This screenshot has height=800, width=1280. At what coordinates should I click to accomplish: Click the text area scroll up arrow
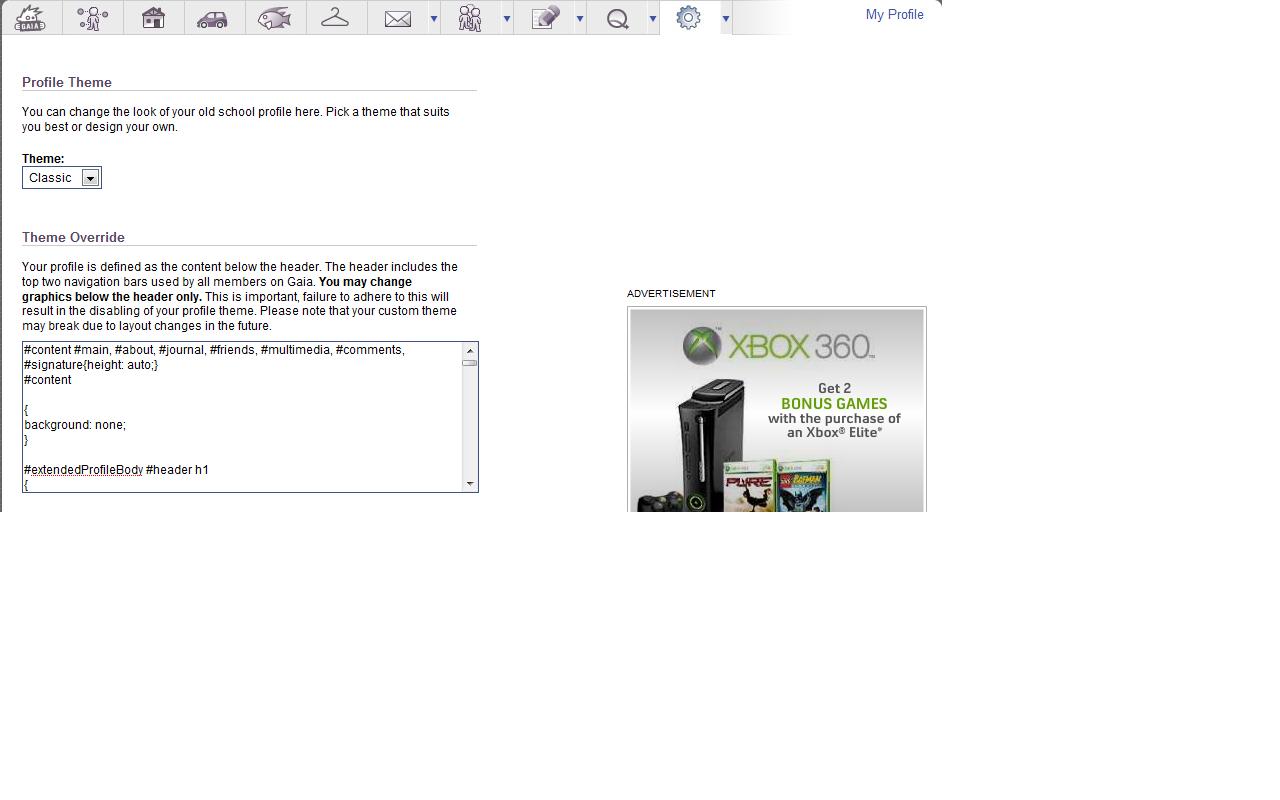point(470,350)
